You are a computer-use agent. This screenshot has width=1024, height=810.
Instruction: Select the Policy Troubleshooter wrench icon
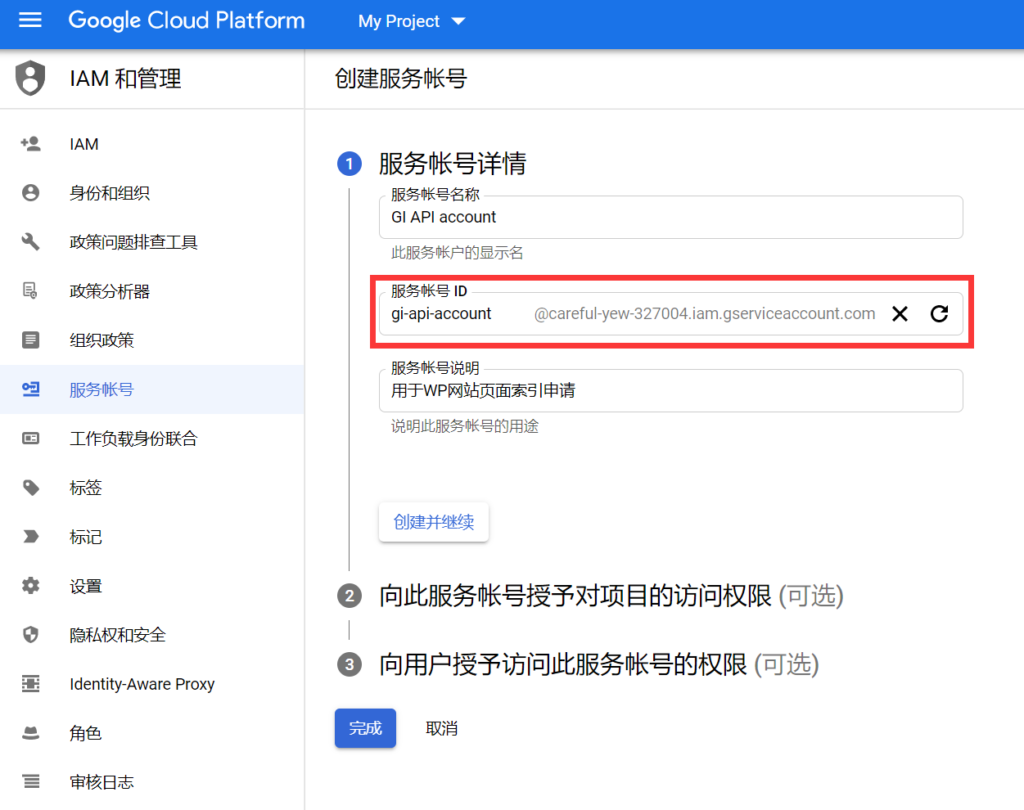(x=31, y=242)
